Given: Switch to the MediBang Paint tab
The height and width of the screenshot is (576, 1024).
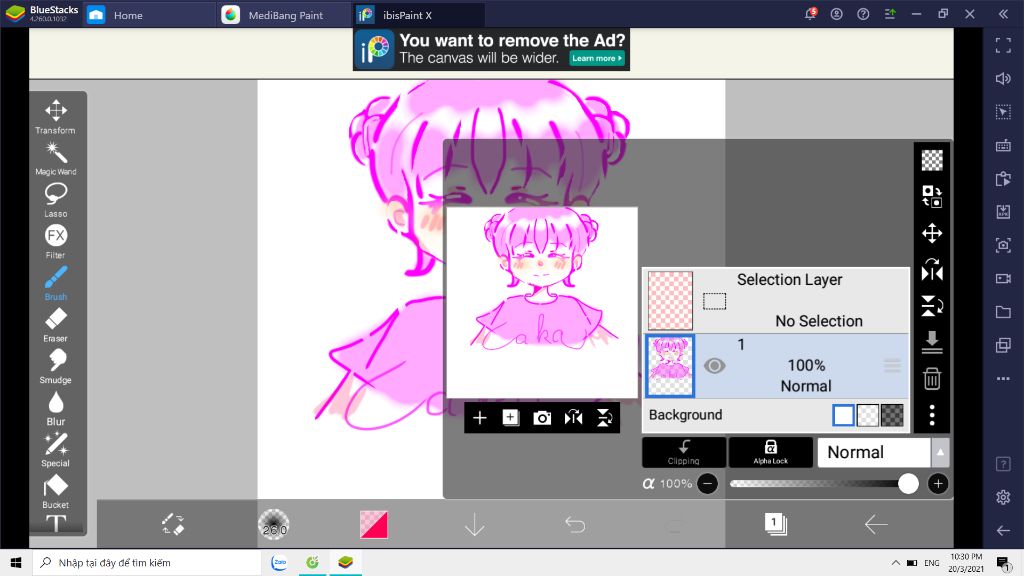Looking at the screenshot, I should pos(283,14).
